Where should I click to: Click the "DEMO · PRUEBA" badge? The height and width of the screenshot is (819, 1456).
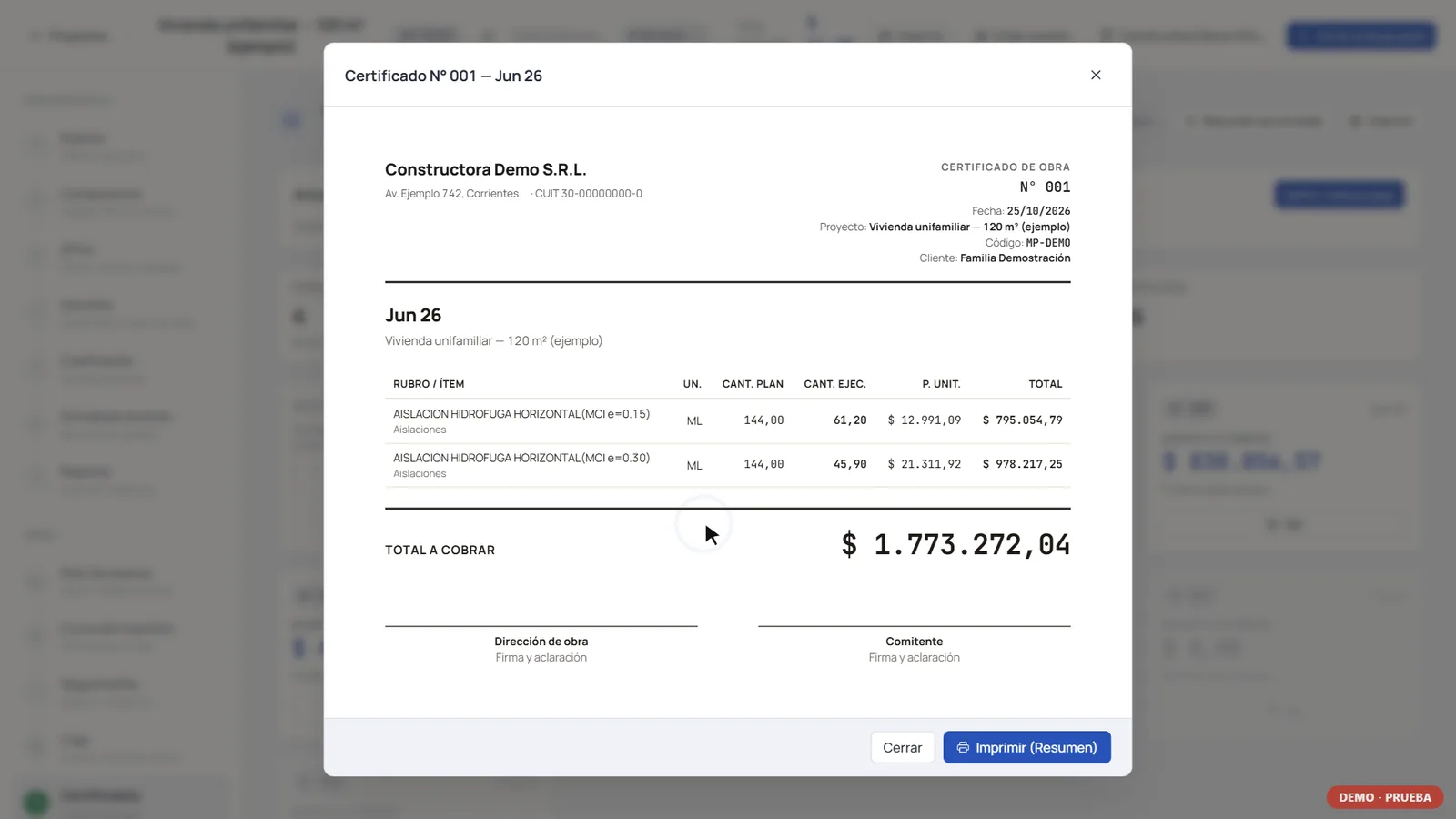point(1385,797)
